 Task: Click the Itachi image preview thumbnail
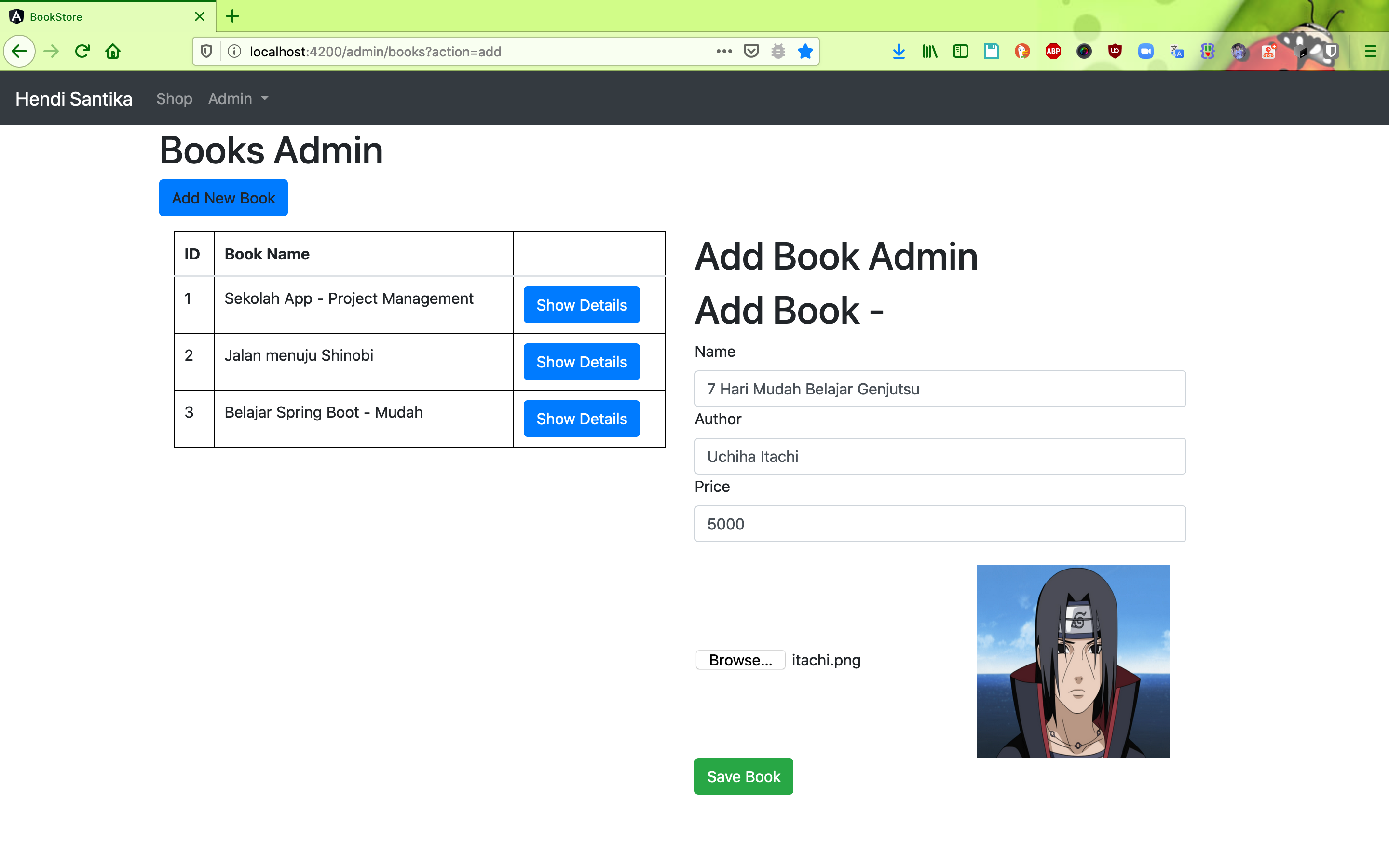pos(1073,661)
